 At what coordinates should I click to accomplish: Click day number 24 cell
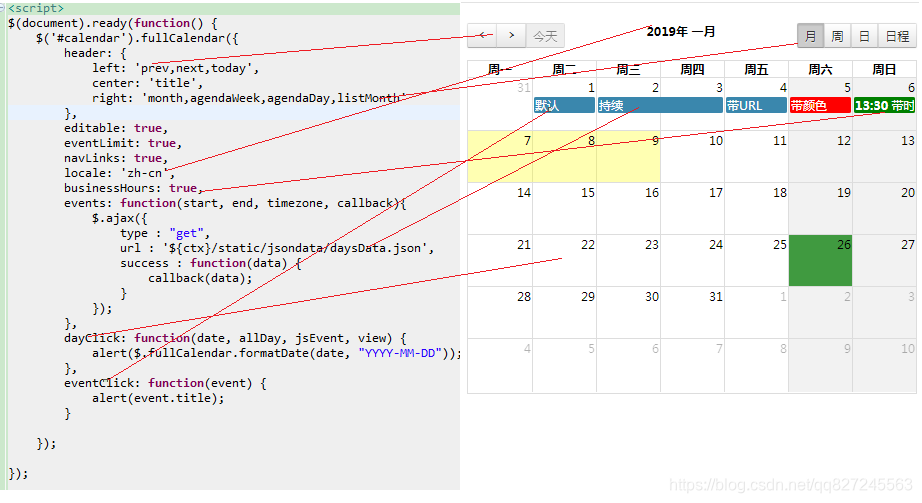[x=692, y=260]
